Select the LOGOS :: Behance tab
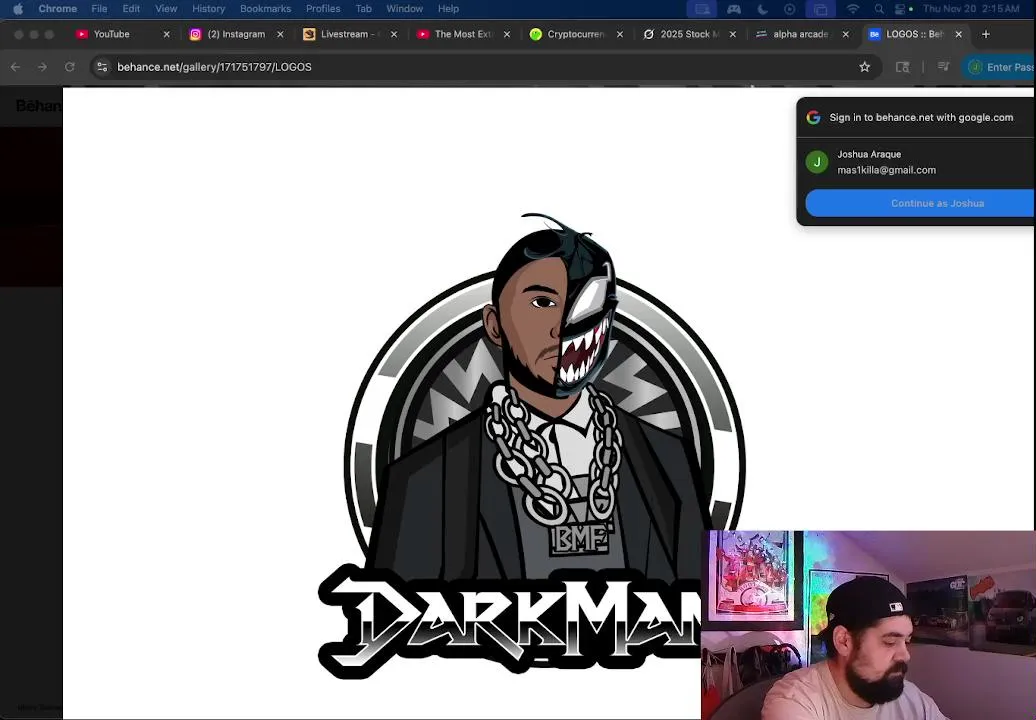This screenshot has width=1036, height=720. coord(915,34)
